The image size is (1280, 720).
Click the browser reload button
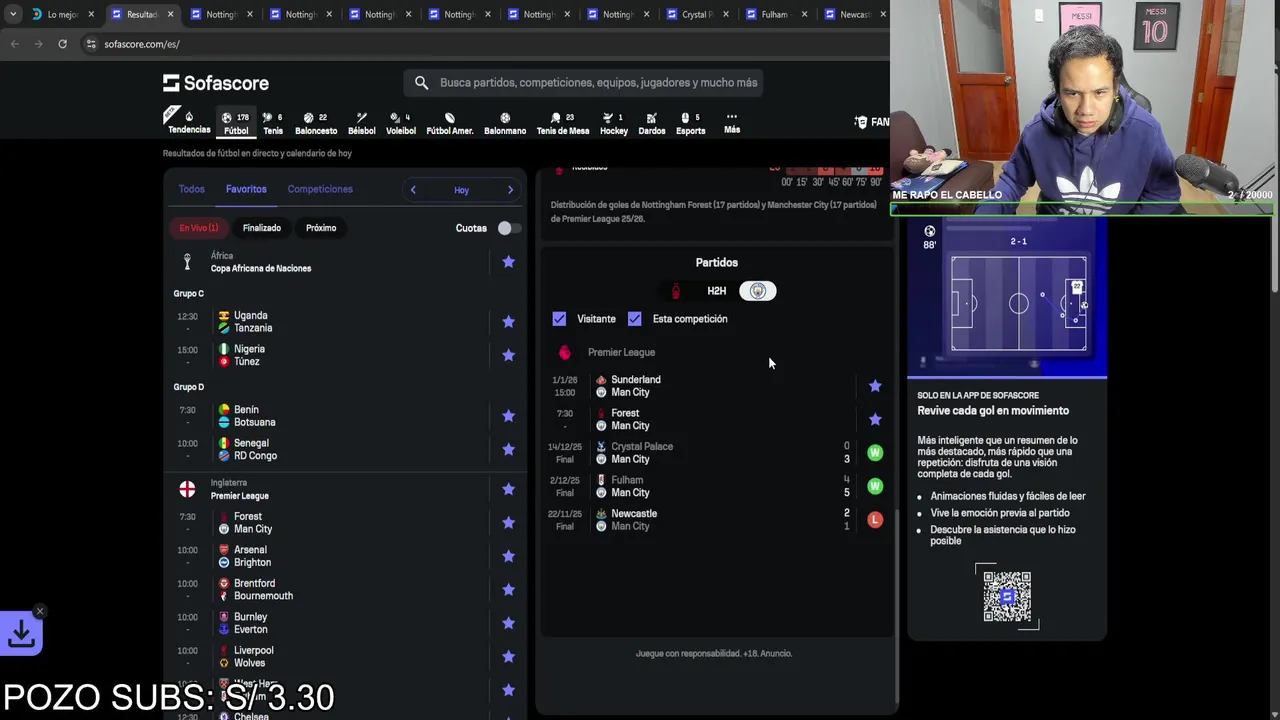point(62,44)
